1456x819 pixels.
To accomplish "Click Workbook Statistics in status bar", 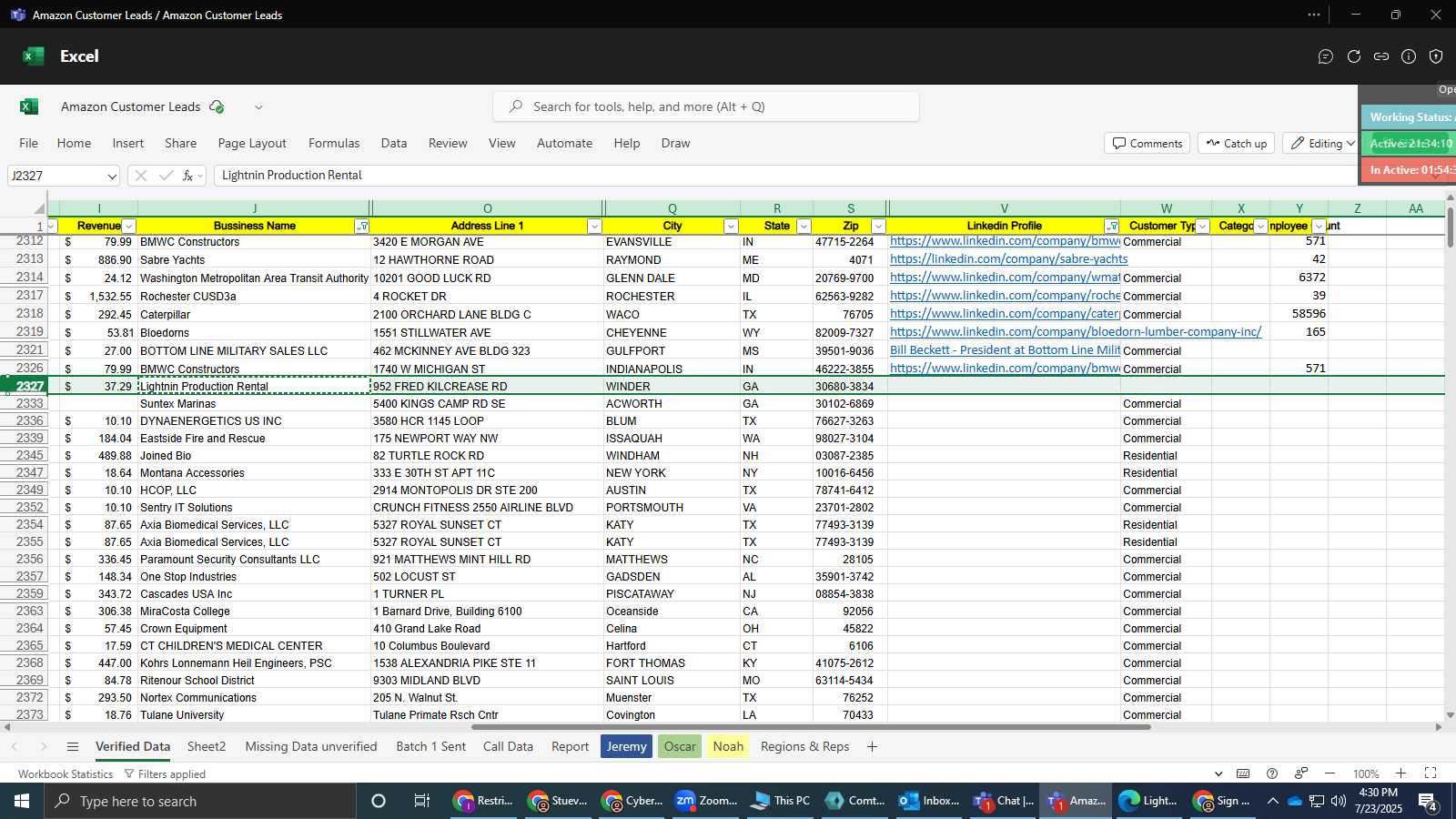I will (x=66, y=773).
